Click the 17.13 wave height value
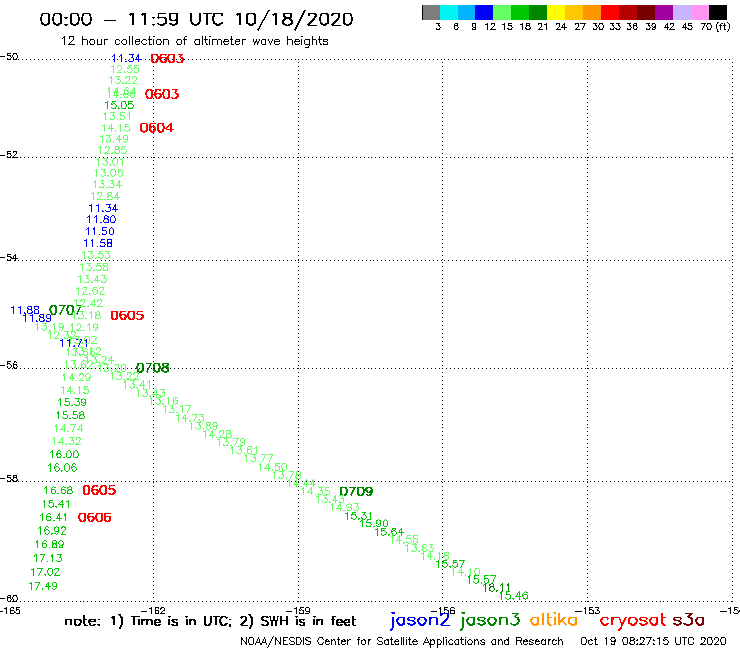 (48, 558)
